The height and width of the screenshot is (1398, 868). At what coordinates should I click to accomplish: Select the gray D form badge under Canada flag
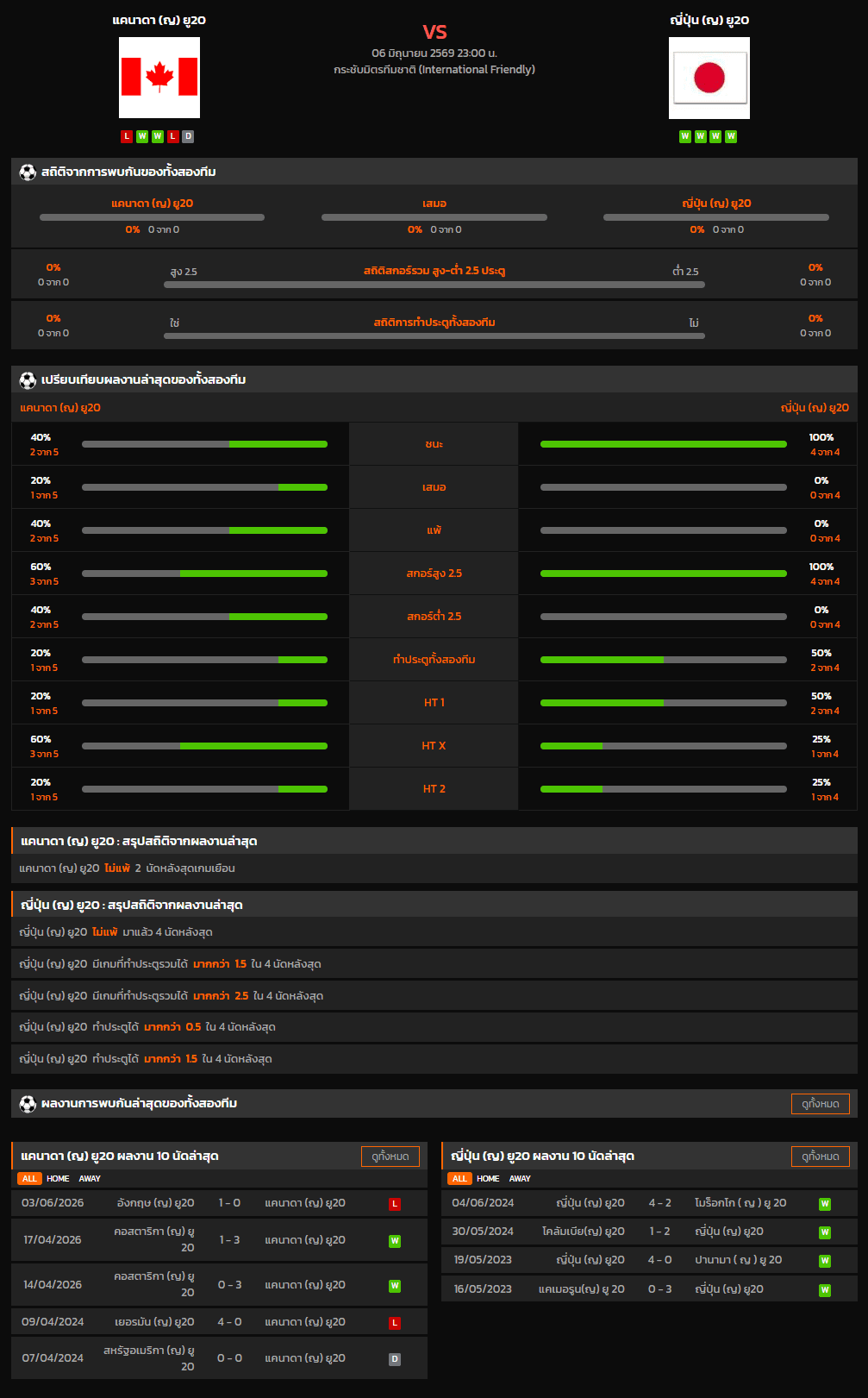tap(188, 136)
